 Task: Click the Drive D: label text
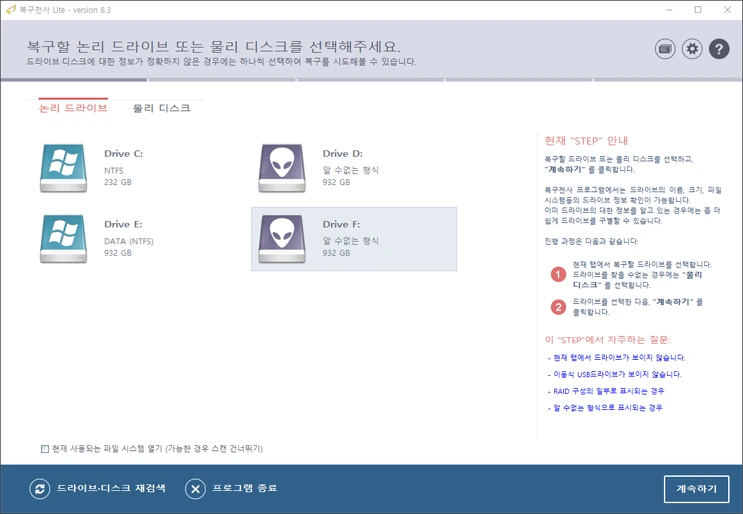(x=343, y=153)
